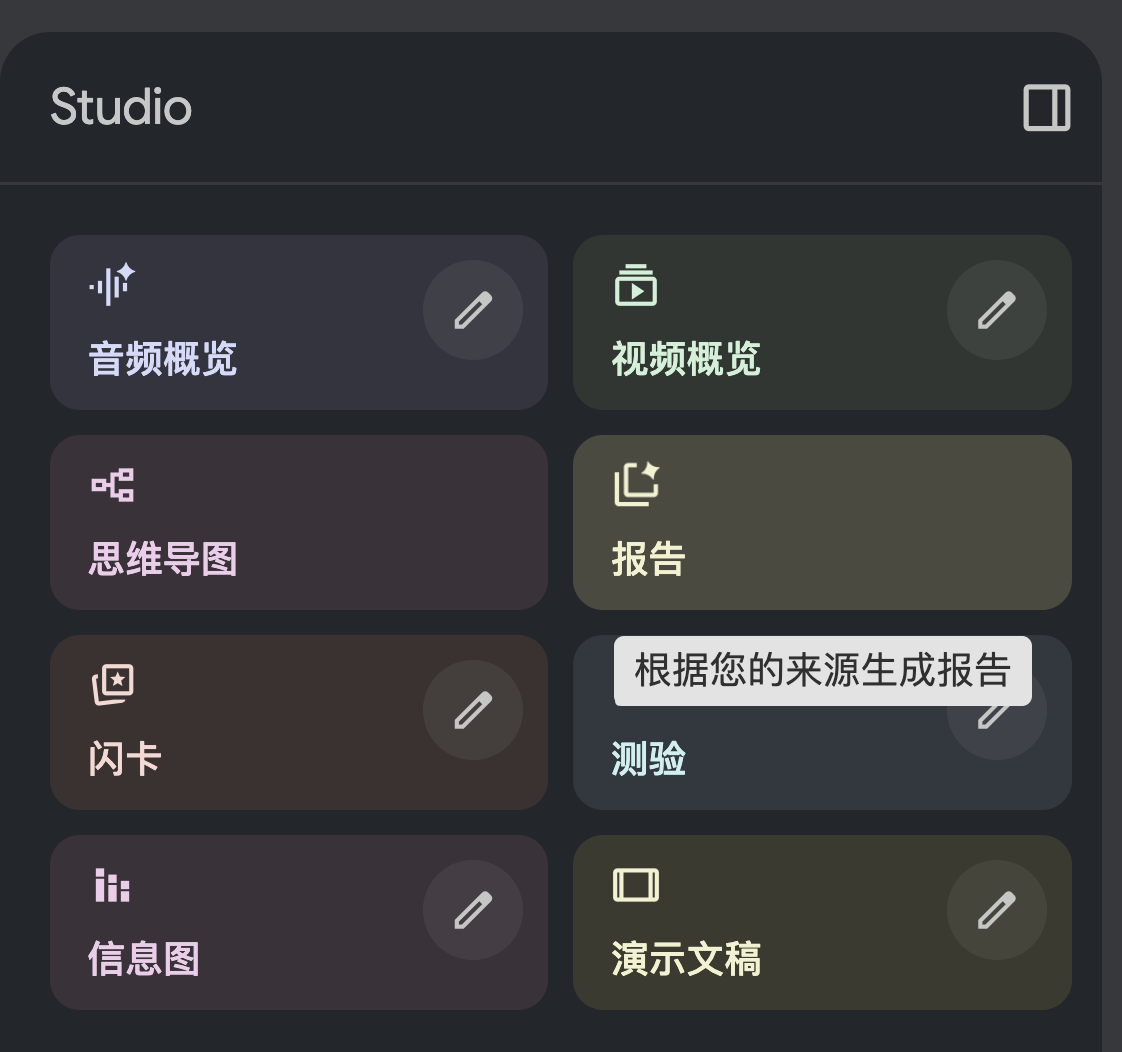Image resolution: width=1122 pixels, height=1052 pixels.
Task: Create a 报告 report card
Action: 820,522
